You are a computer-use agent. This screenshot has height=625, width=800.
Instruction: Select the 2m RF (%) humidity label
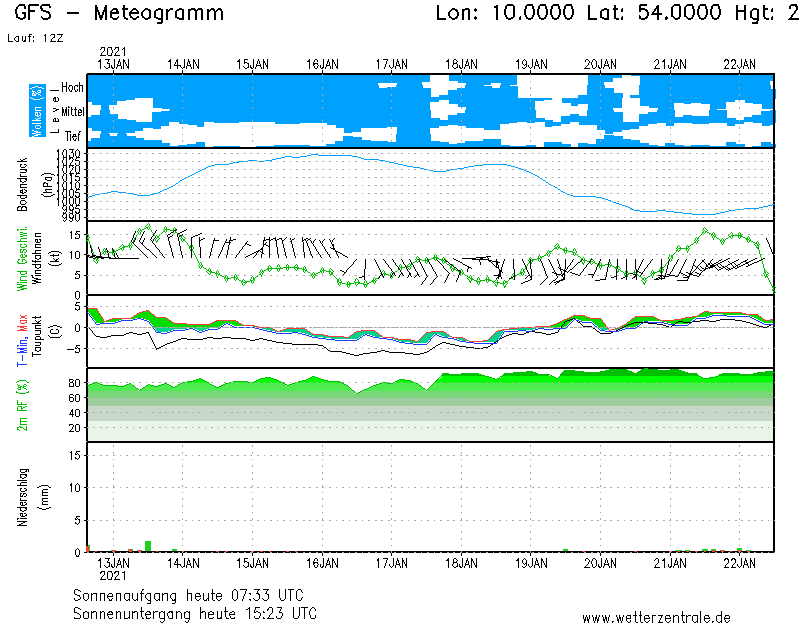(x=22, y=404)
